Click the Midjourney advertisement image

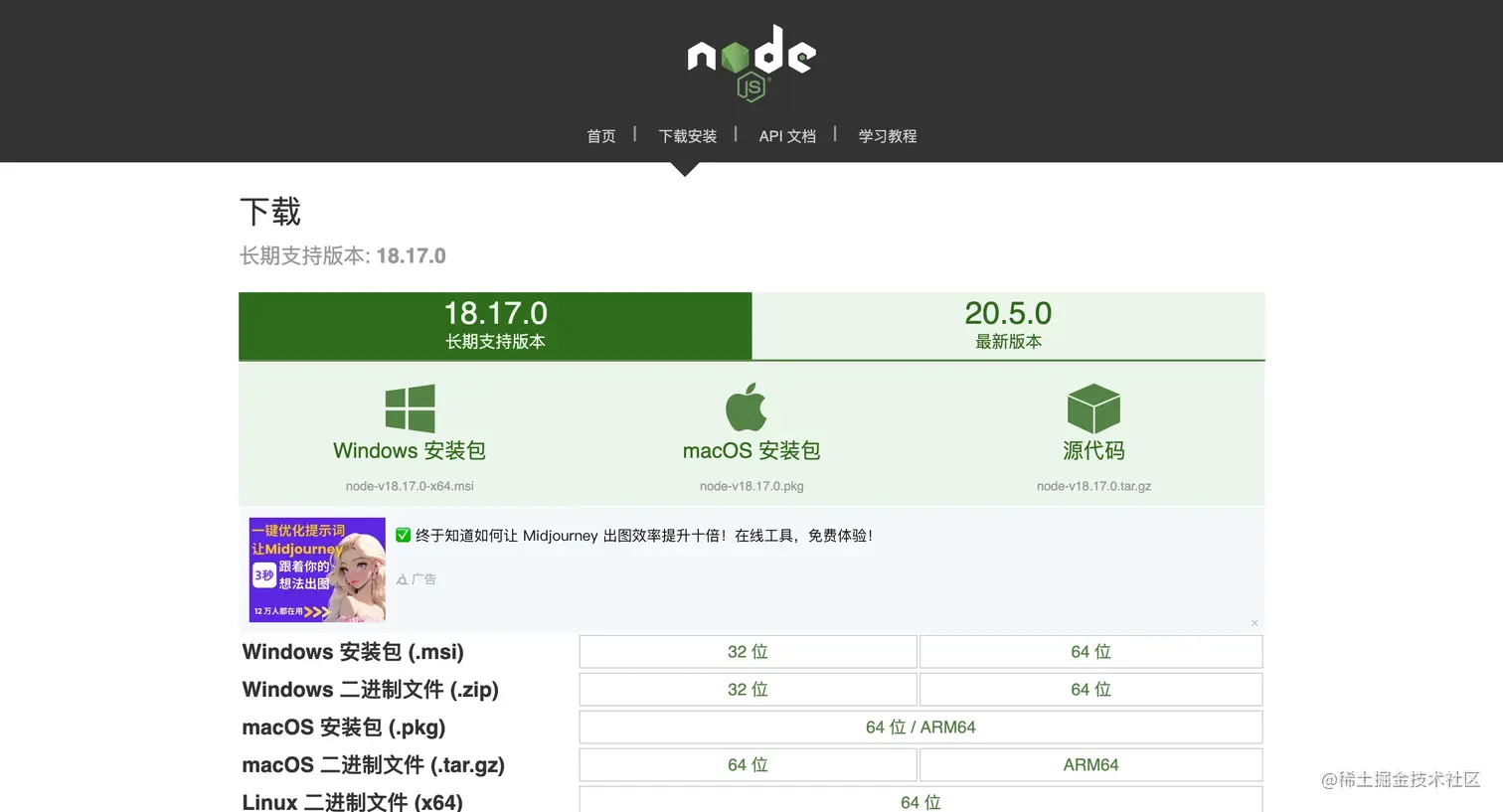tap(316, 568)
